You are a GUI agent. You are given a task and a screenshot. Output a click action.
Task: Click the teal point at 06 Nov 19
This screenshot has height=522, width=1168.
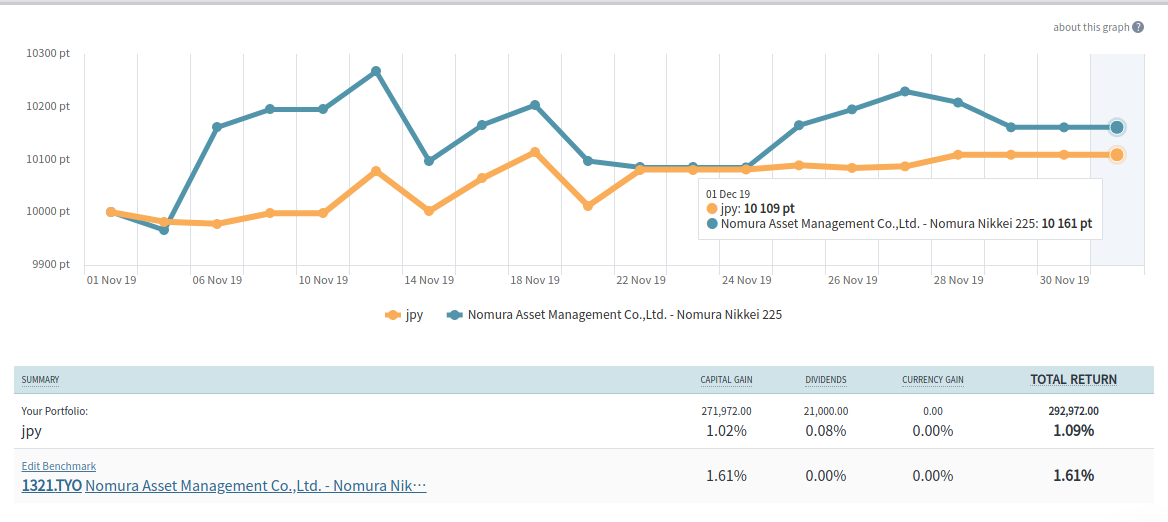[x=217, y=127]
